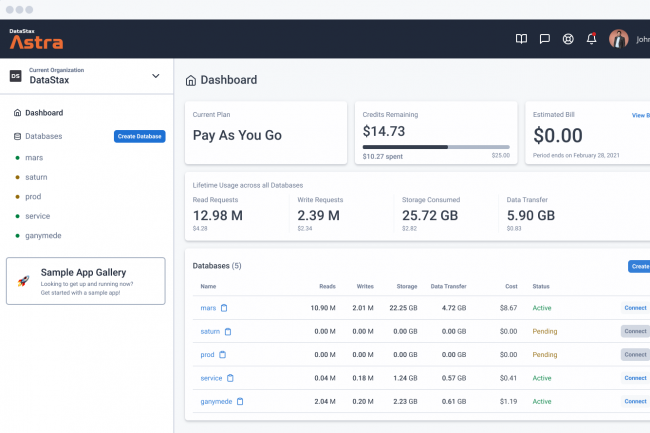Click the home icon beside Dashboard heading
The image size is (650, 433).
pos(191,80)
